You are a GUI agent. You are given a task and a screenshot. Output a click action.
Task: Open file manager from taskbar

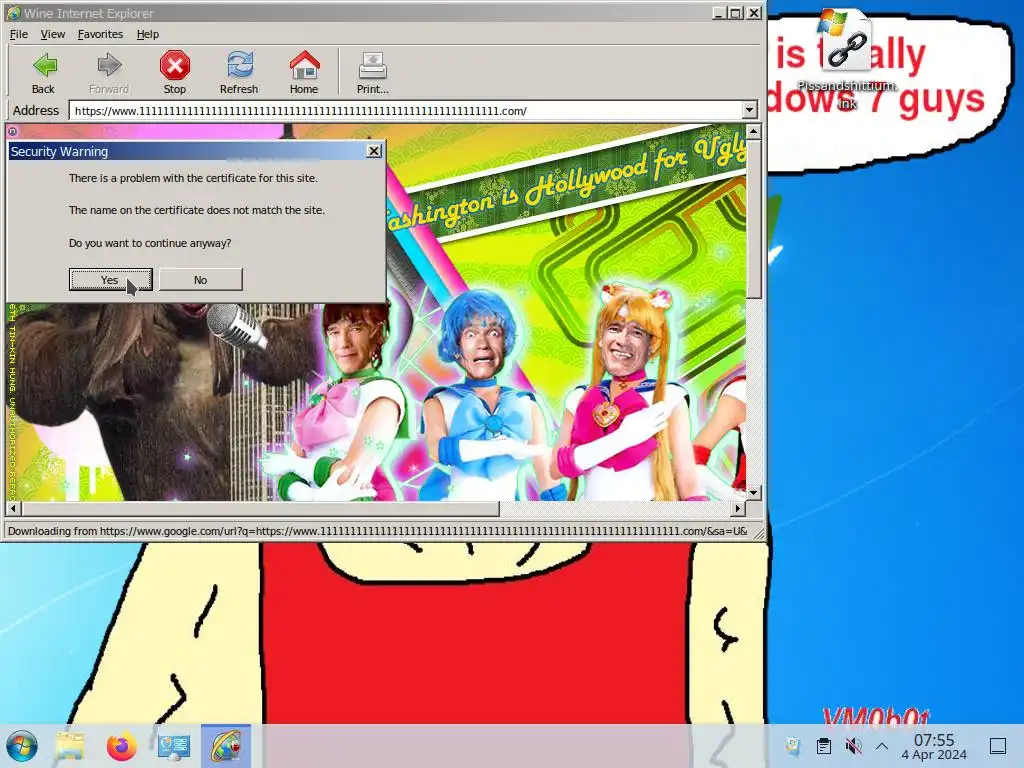(71, 746)
